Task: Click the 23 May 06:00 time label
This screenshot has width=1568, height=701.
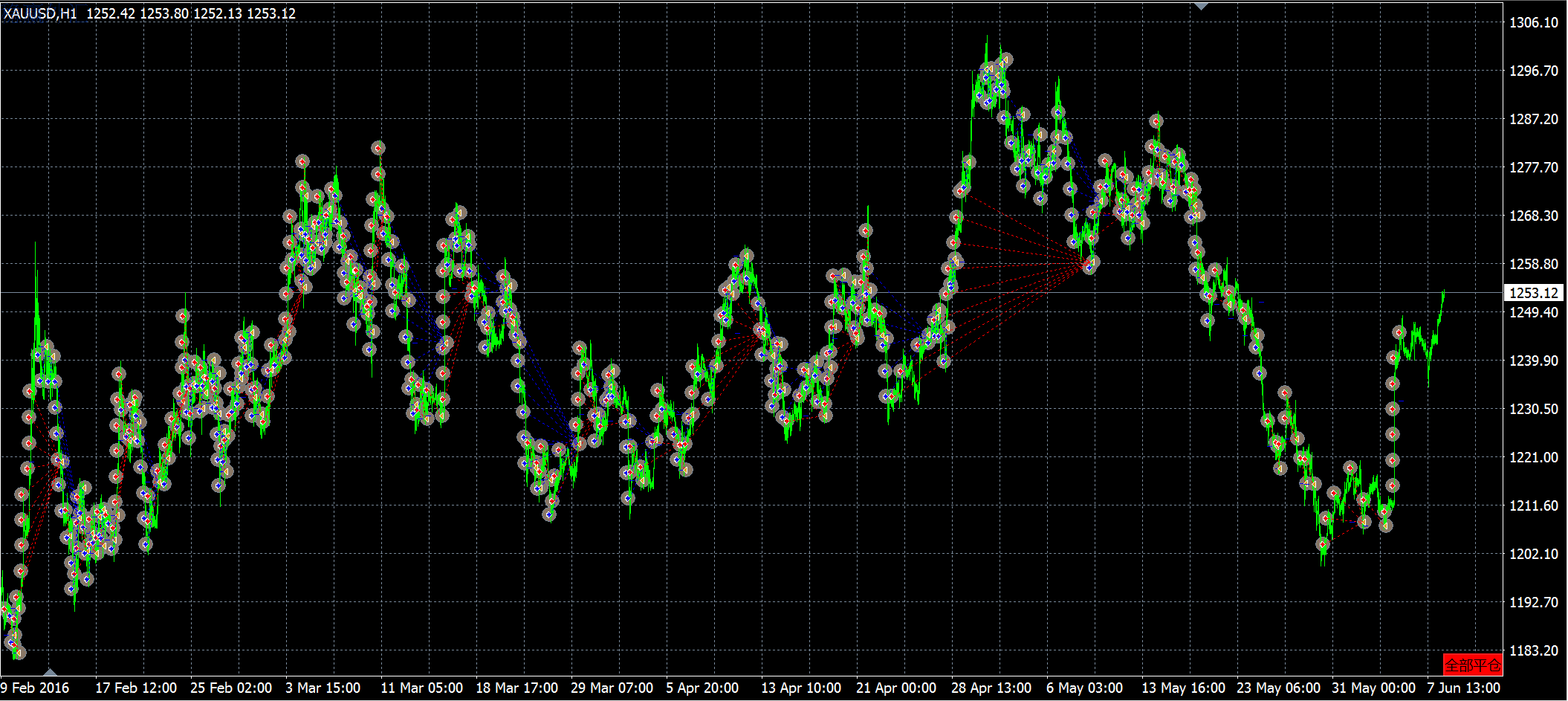Action: [1278, 688]
